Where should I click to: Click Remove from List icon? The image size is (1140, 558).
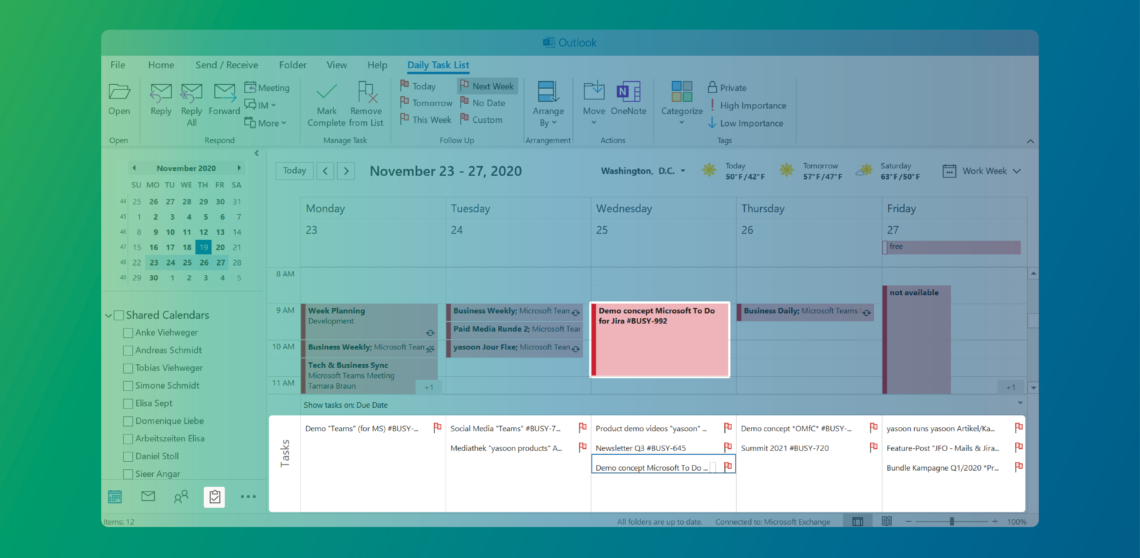point(366,92)
